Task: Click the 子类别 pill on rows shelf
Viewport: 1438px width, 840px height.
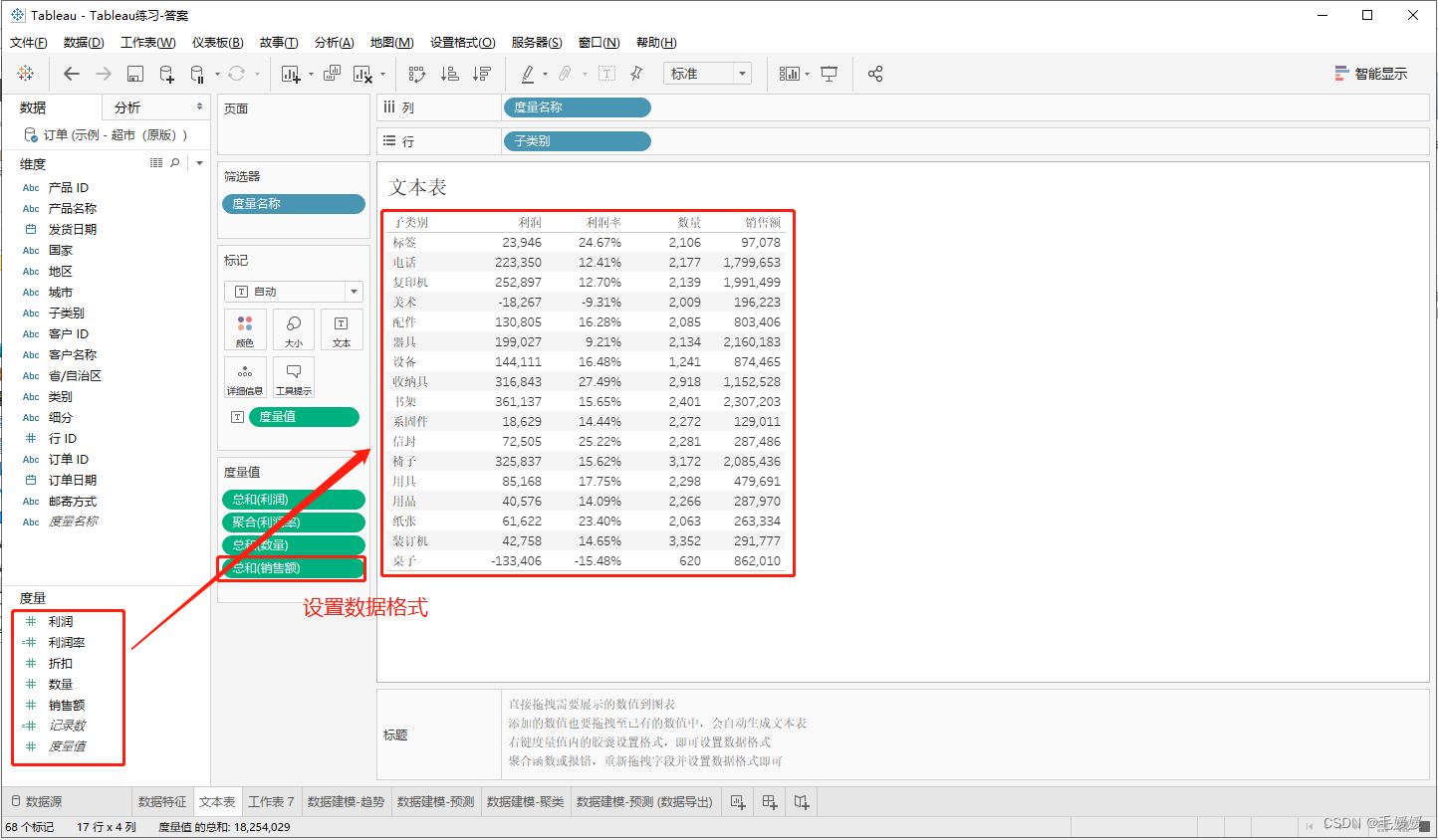Action: (578, 141)
